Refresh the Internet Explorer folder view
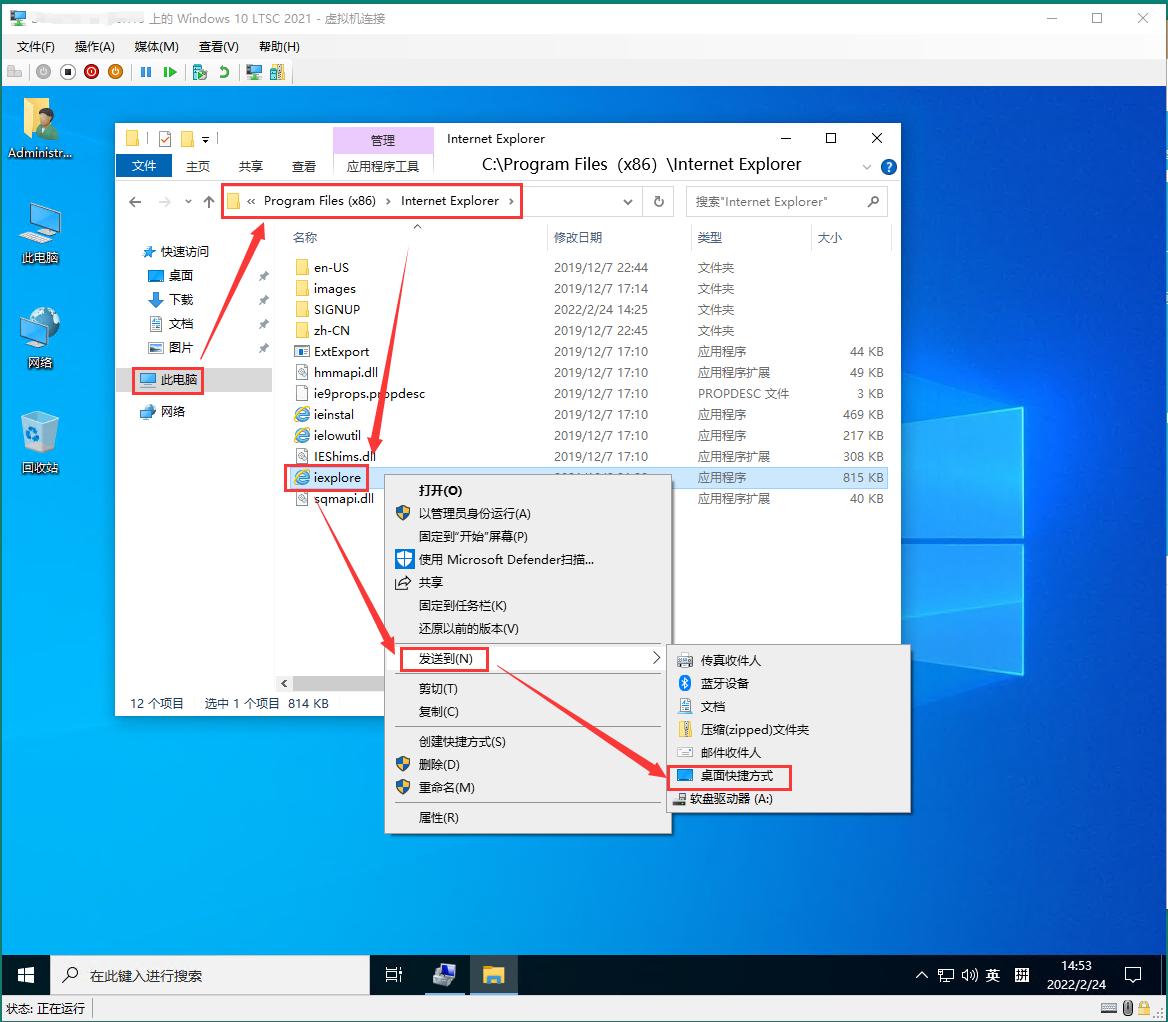The height and width of the screenshot is (1022, 1168). tap(658, 201)
